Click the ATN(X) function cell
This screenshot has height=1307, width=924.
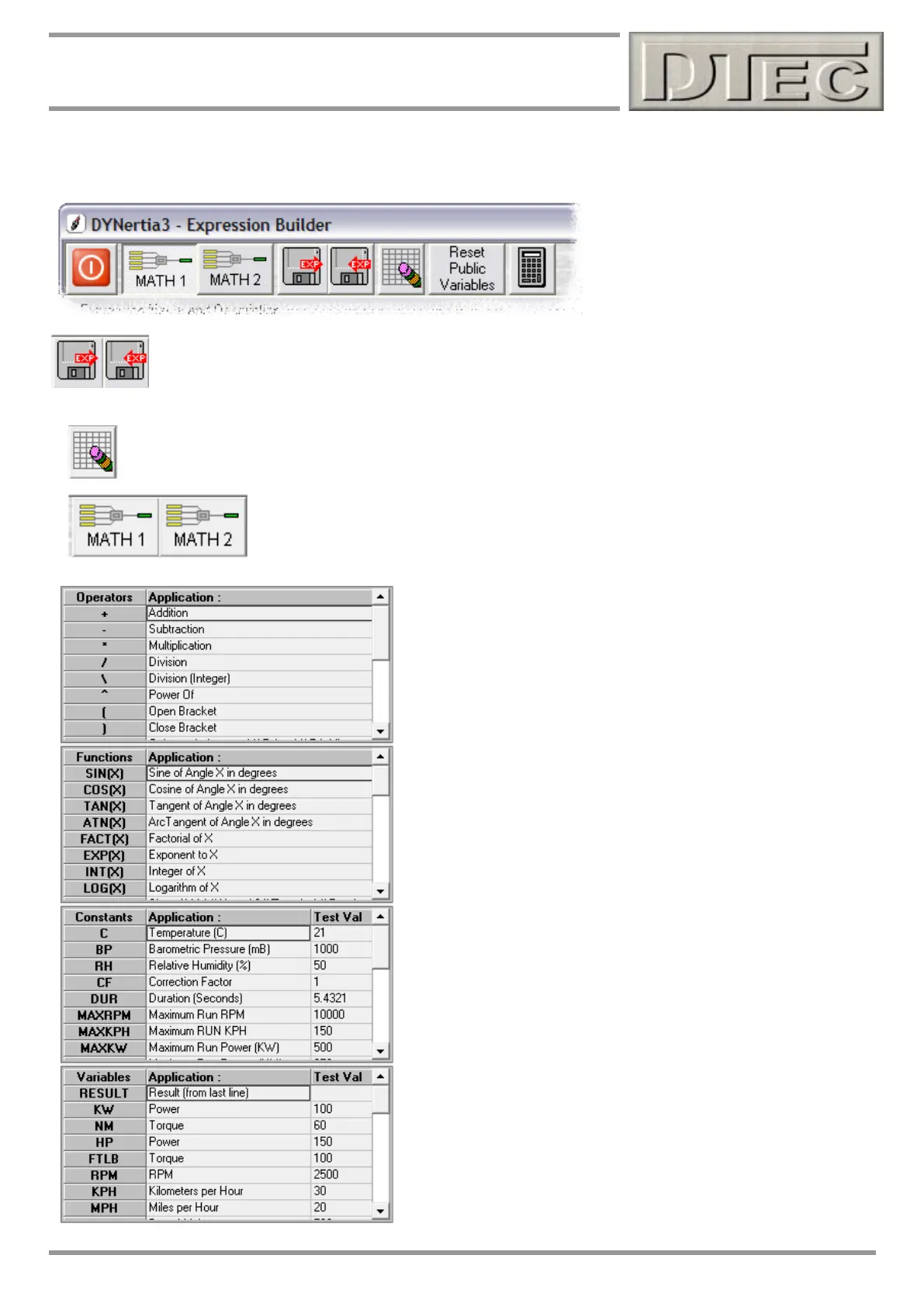pos(104,823)
